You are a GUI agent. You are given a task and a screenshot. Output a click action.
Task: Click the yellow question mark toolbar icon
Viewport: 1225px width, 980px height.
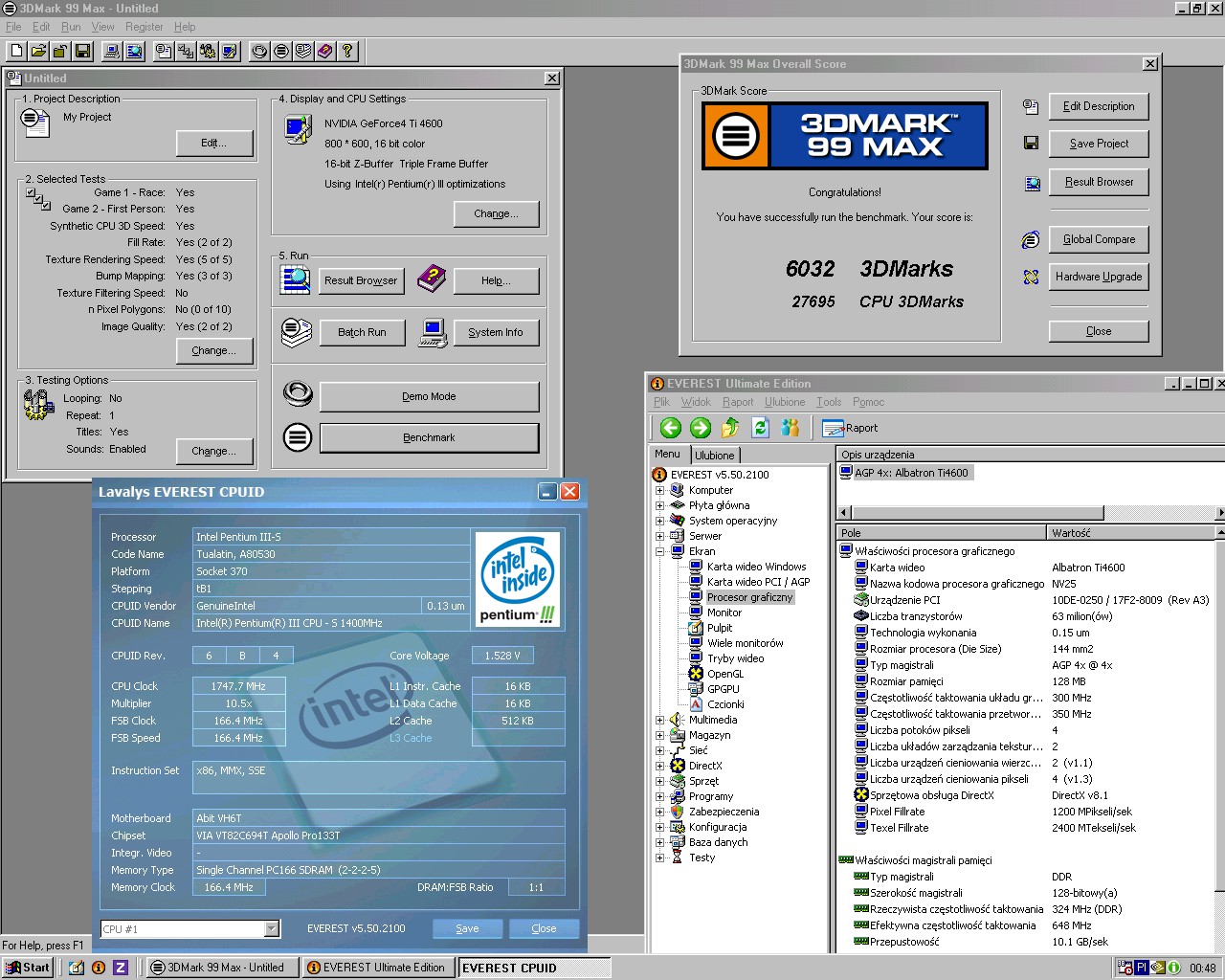347,51
